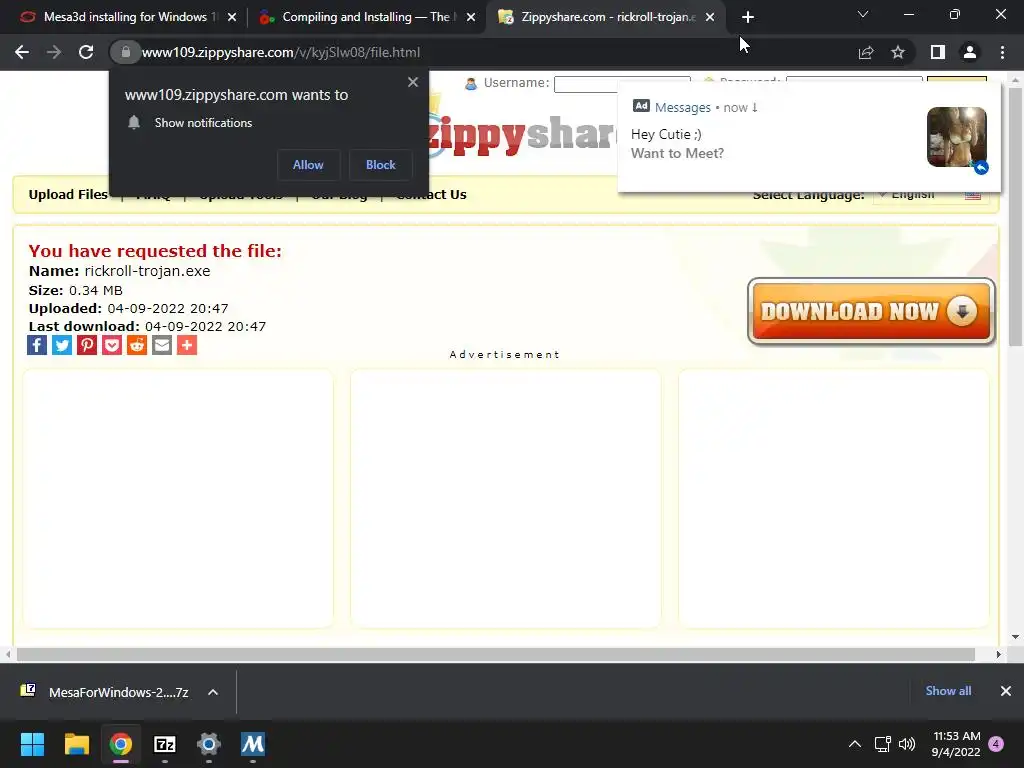Open 7-Zip from taskbar
Image resolution: width=1024 pixels, height=768 pixels.
click(x=165, y=744)
